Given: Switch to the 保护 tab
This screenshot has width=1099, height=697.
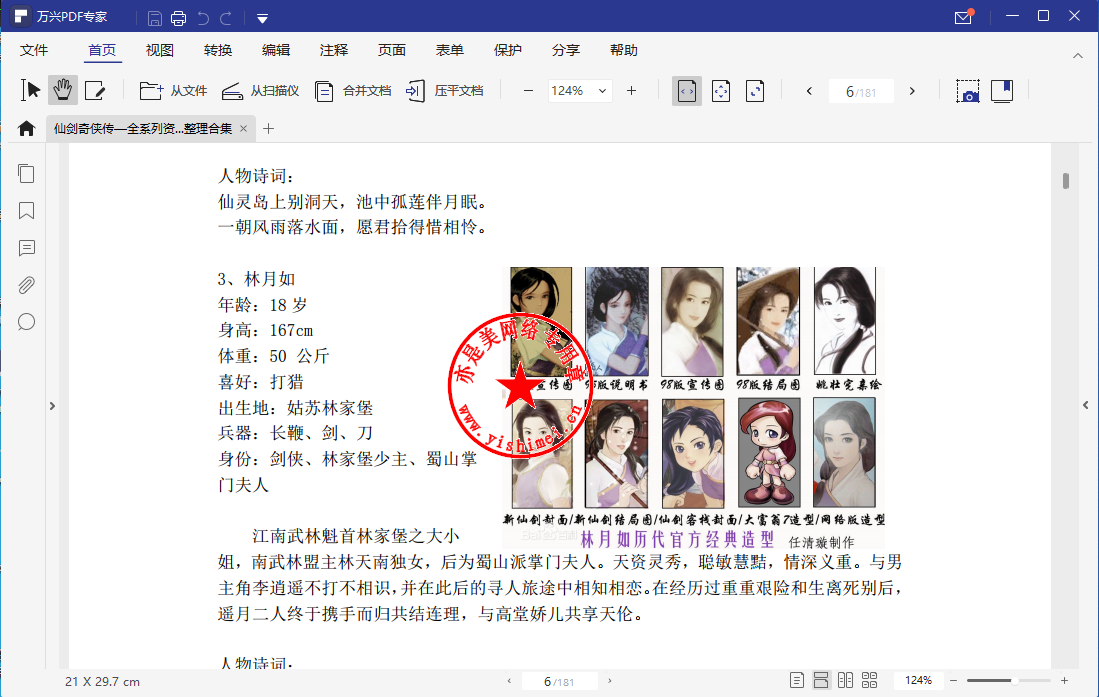Looking at the screenshot, I should 507,50.
